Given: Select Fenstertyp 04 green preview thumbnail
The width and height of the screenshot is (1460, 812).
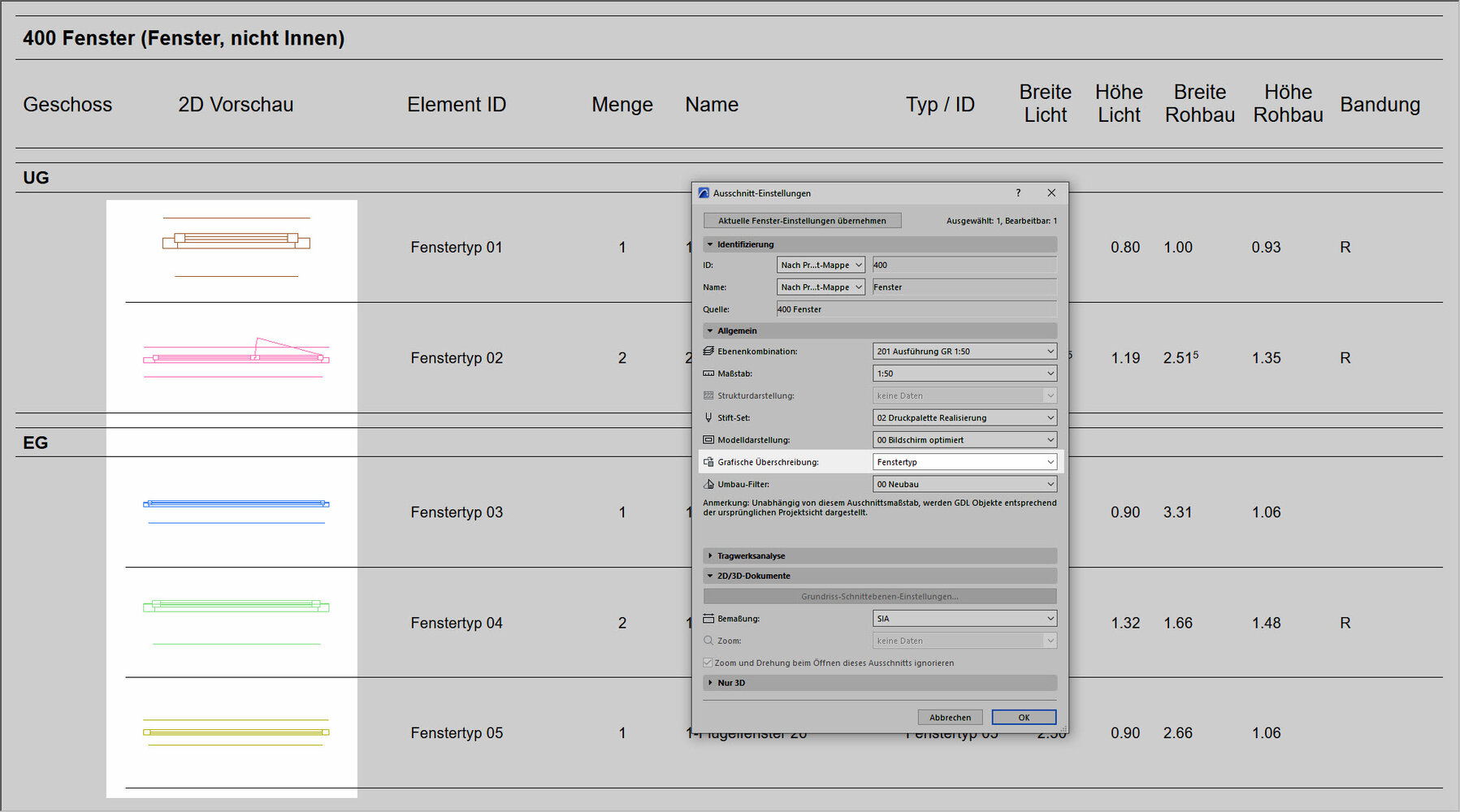Looking at the screenshot, I should click(236, 622).
